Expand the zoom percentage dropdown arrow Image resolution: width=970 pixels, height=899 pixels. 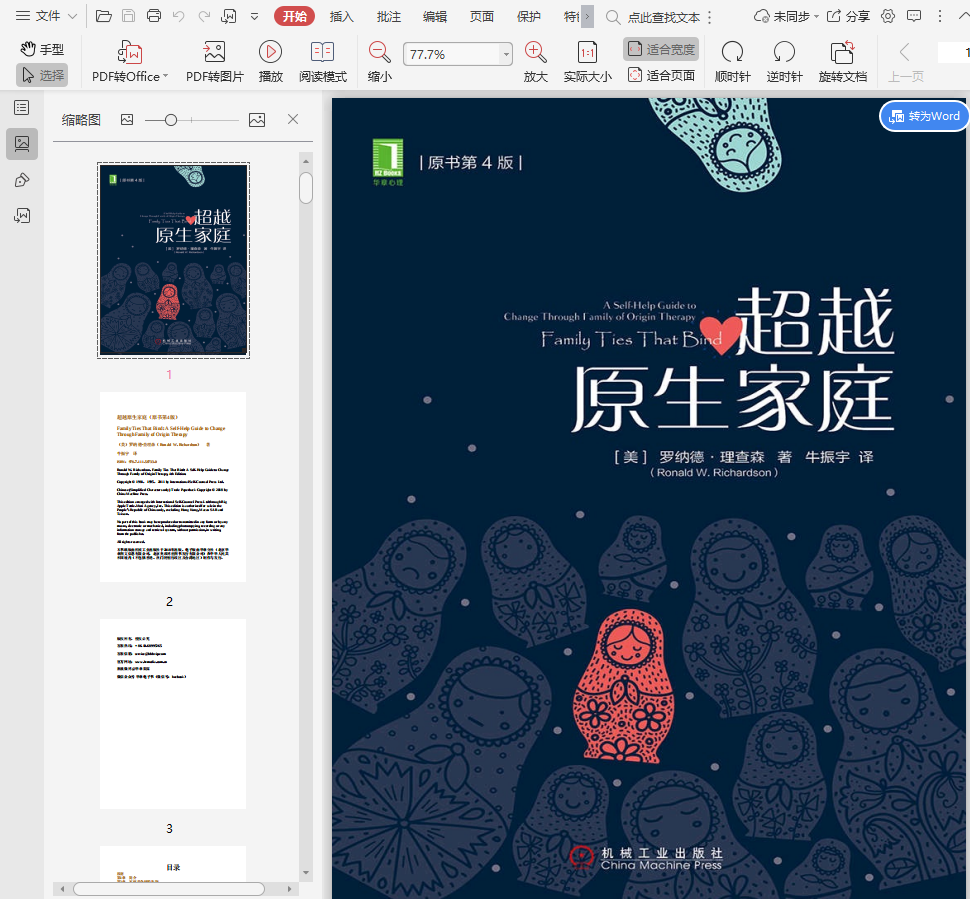point(507,54)
